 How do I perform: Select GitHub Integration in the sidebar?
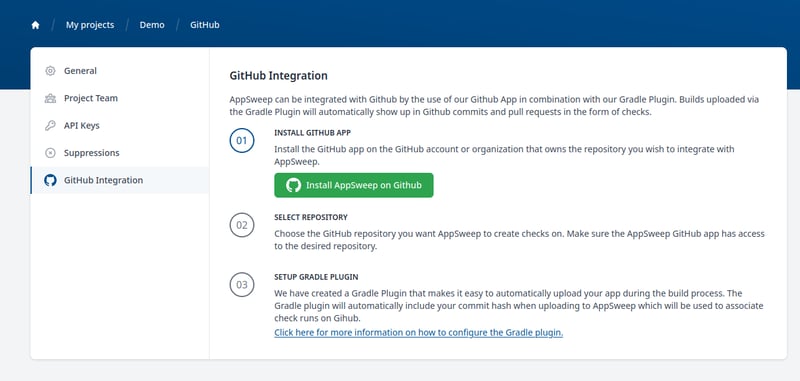pyautogui.click(x=119, y=180)
